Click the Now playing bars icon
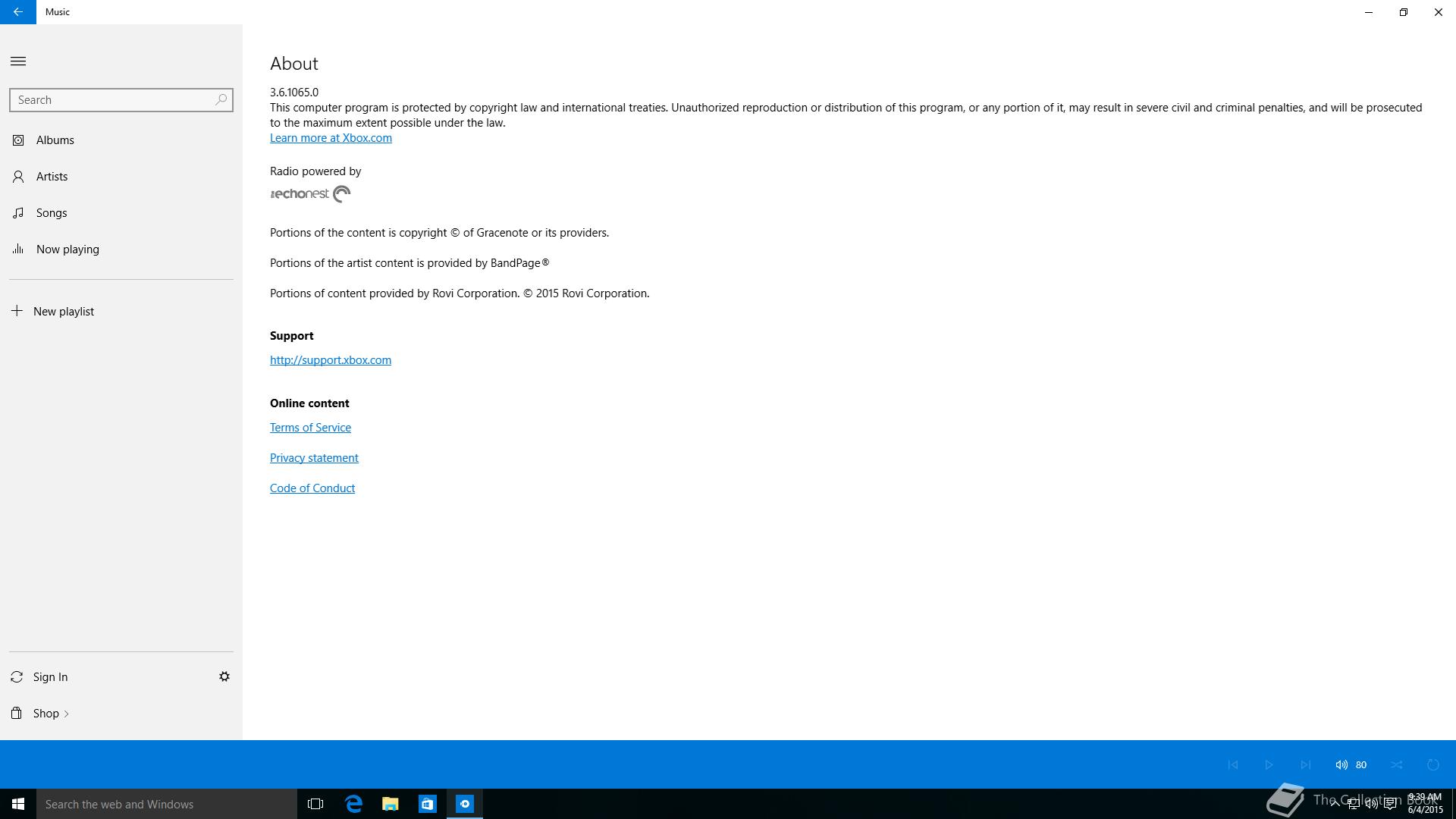1456x819 pixels. coord(18,249)
